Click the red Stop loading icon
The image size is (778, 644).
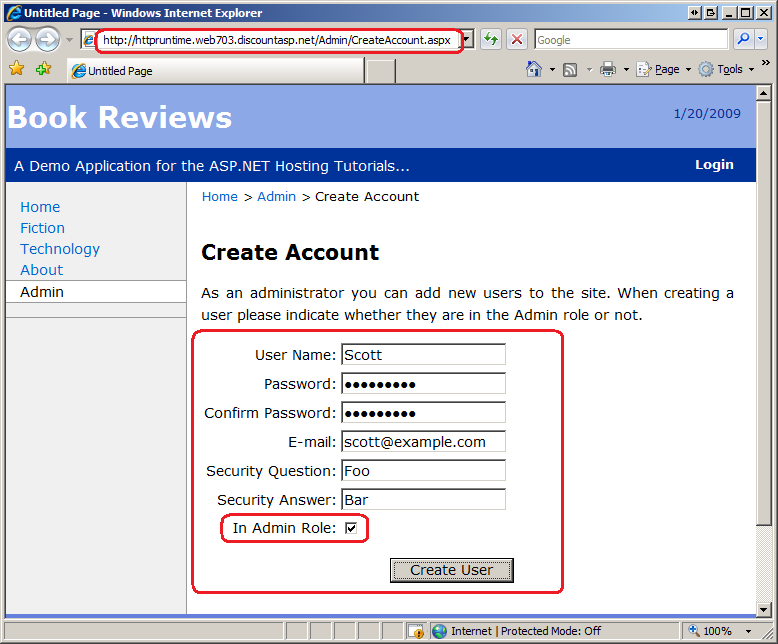pos(517,39)
